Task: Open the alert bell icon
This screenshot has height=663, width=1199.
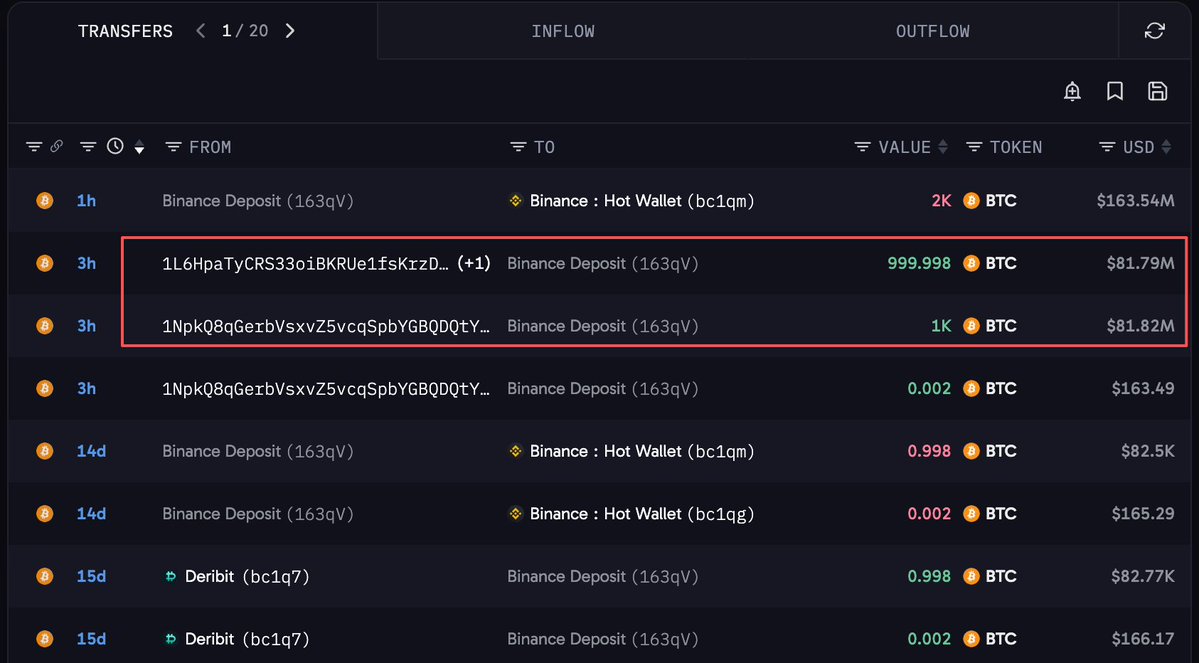Action: click(x=1073, y=92)
